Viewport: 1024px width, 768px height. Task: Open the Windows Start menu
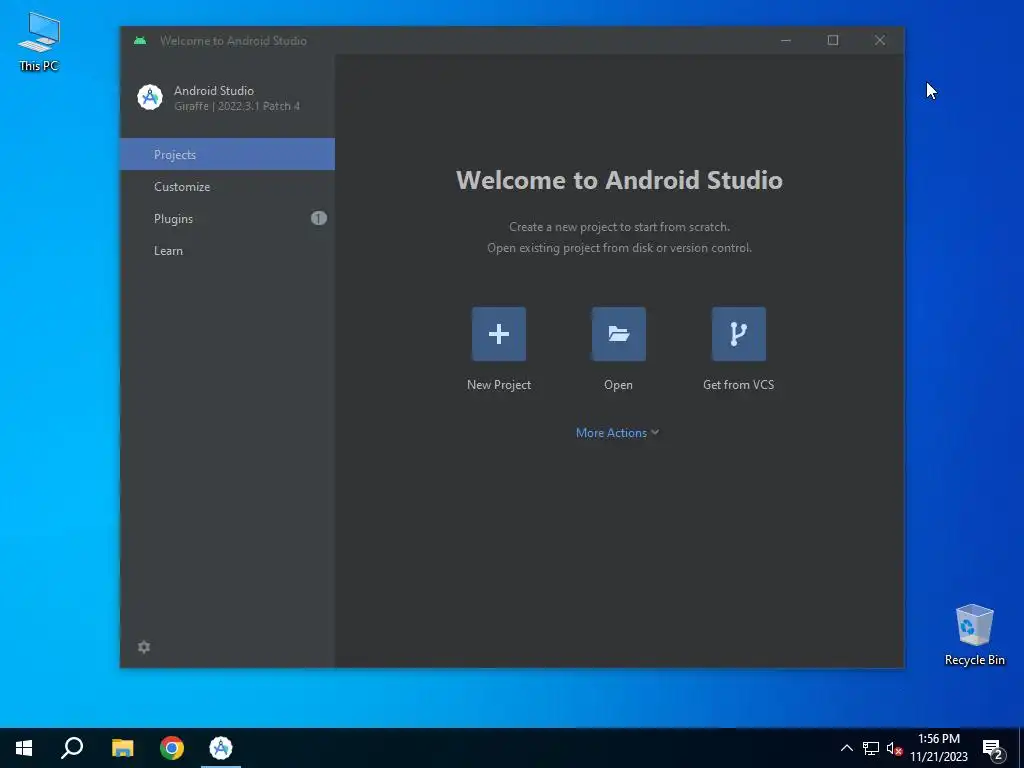coord(24,748)
